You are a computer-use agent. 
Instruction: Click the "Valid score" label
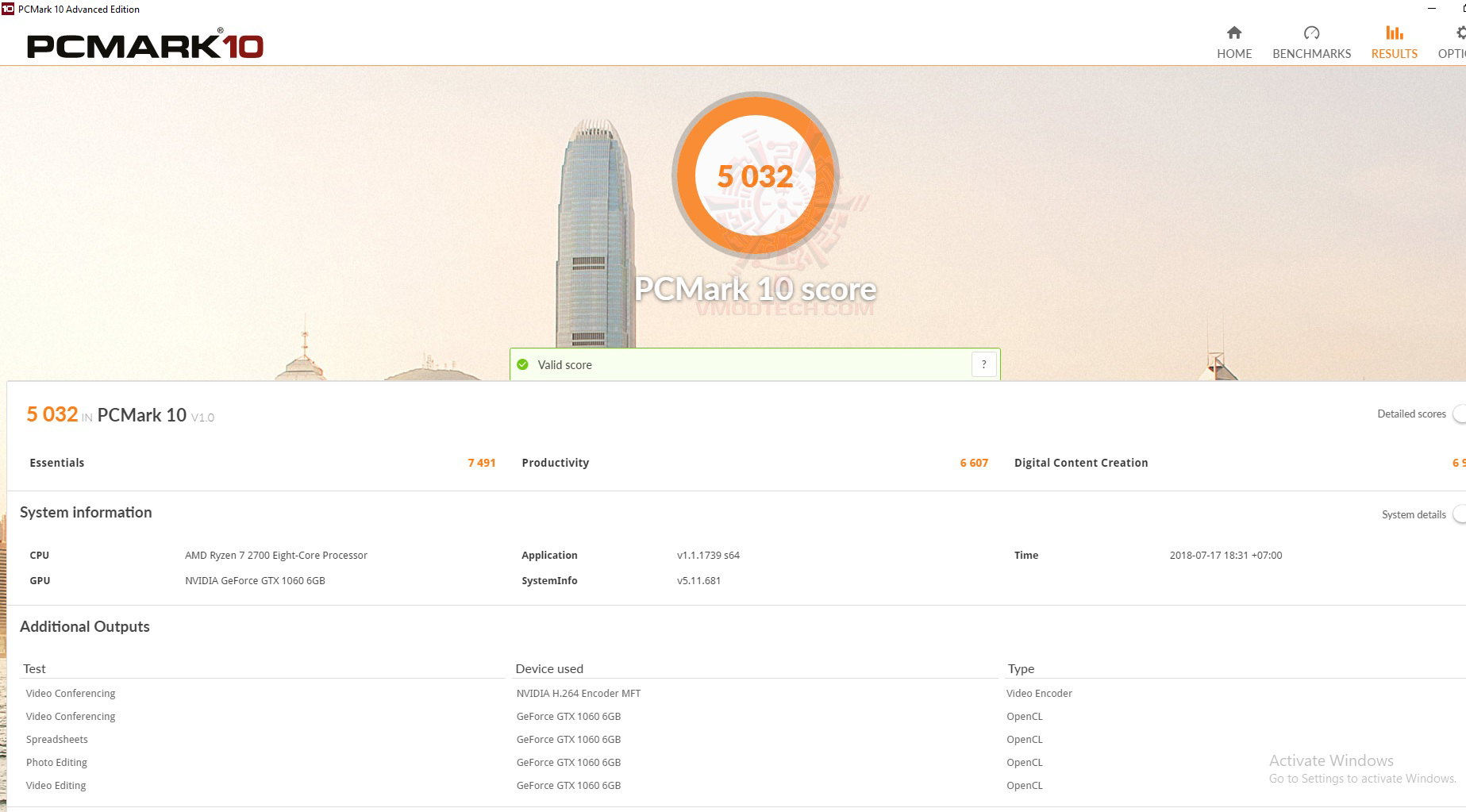pyautogui.click(x=564, y=365)
